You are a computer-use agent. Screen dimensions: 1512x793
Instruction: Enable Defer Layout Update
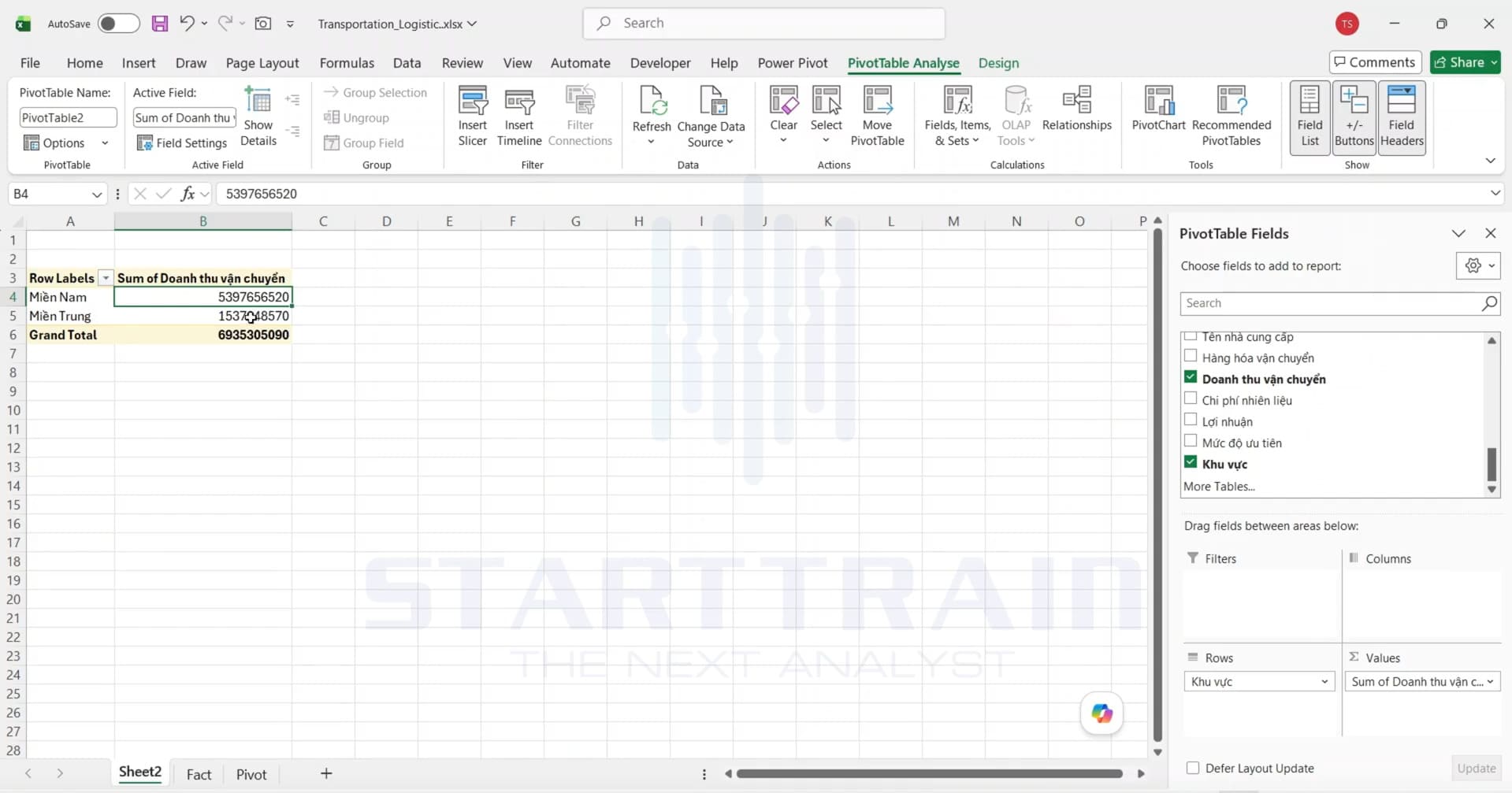[x=1193, y=768]
